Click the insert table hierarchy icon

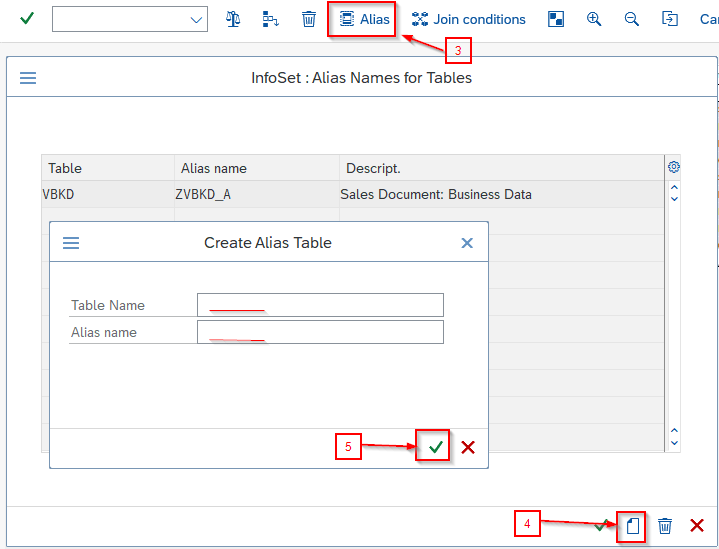(271, 19)
